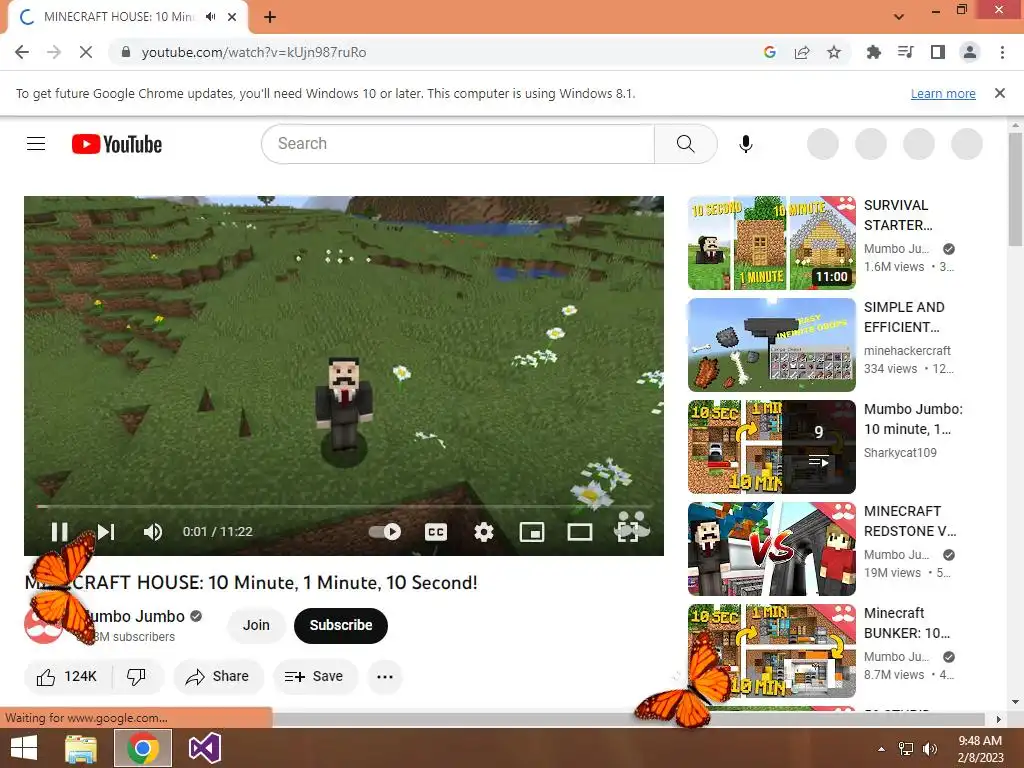Dislike the video

pyautogui.click(x=136, y=677)
